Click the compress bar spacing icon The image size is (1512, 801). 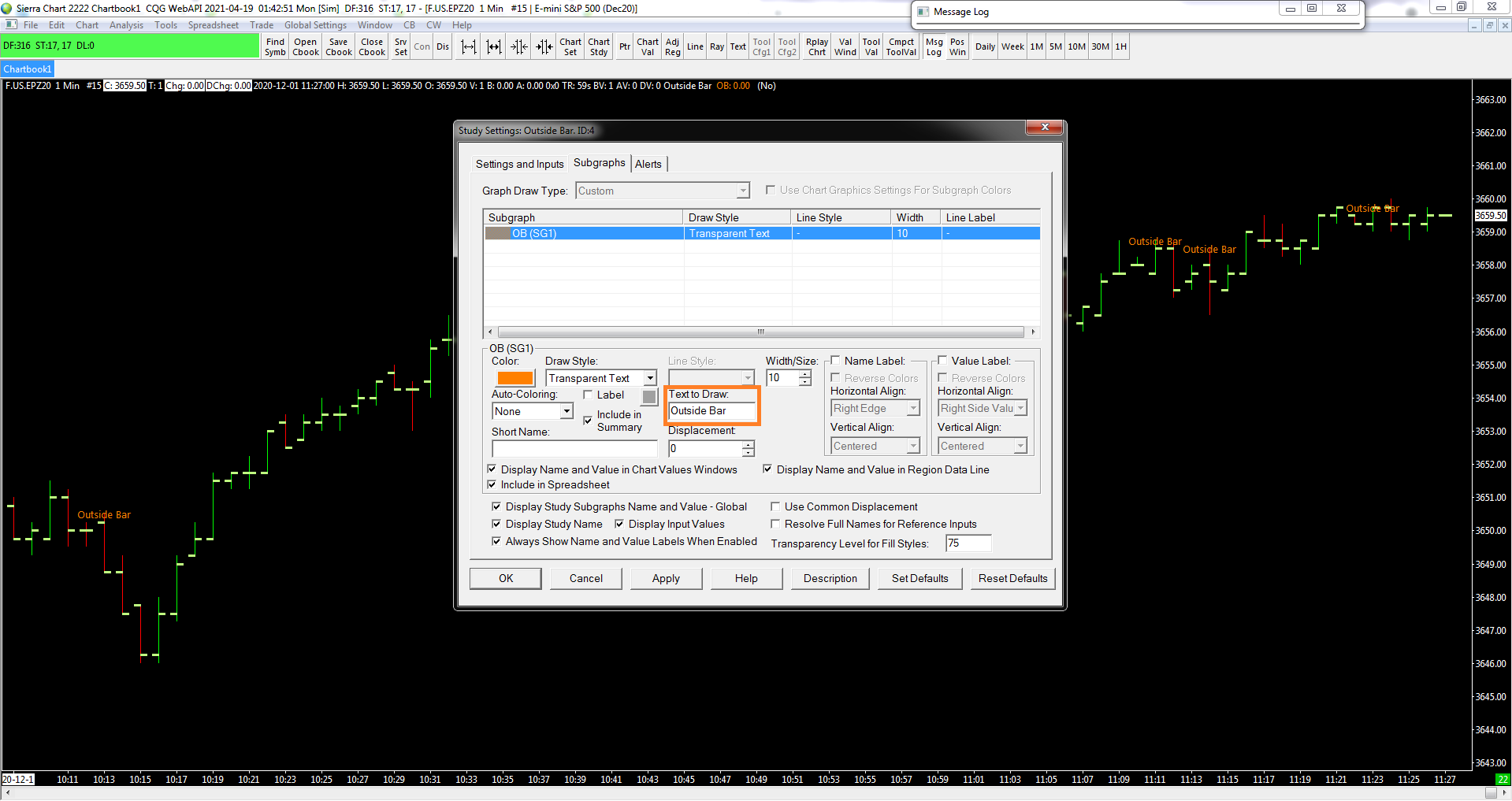pyautogui.click(x=519, y=47)
